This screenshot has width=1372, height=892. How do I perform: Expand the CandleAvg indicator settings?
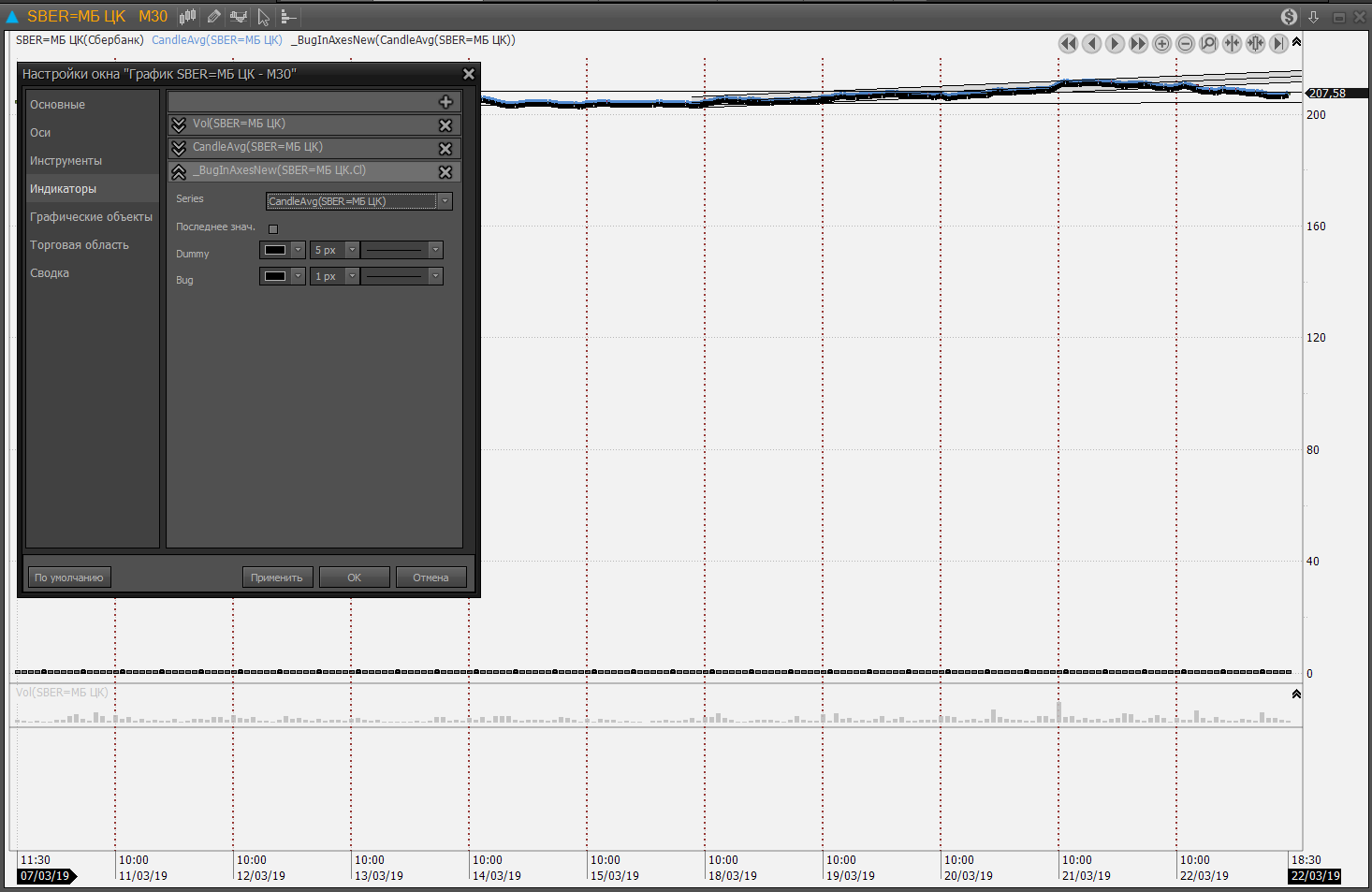point(179,148)
